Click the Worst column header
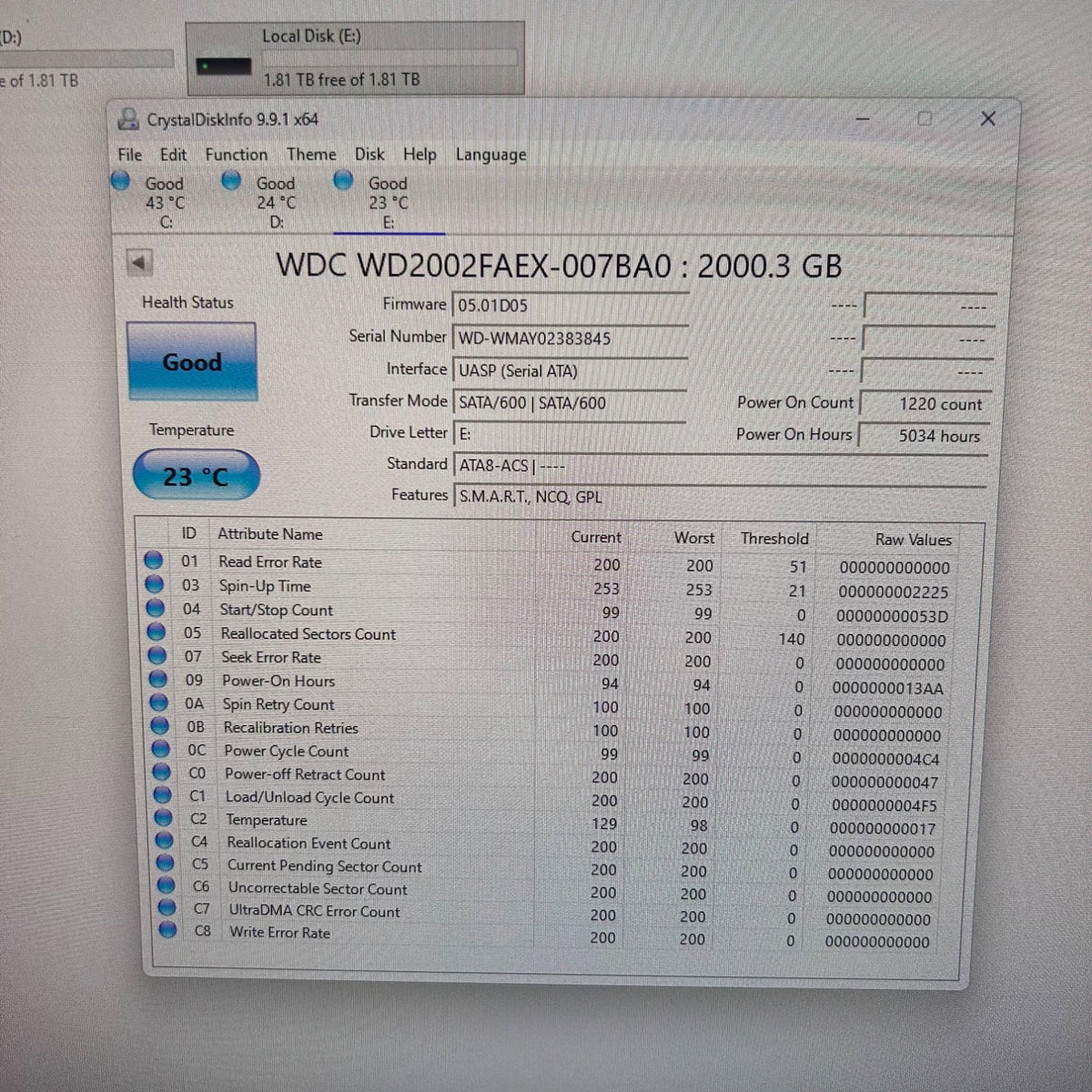This screenshot has width=1092, height=1092. [x=693, y=538]
